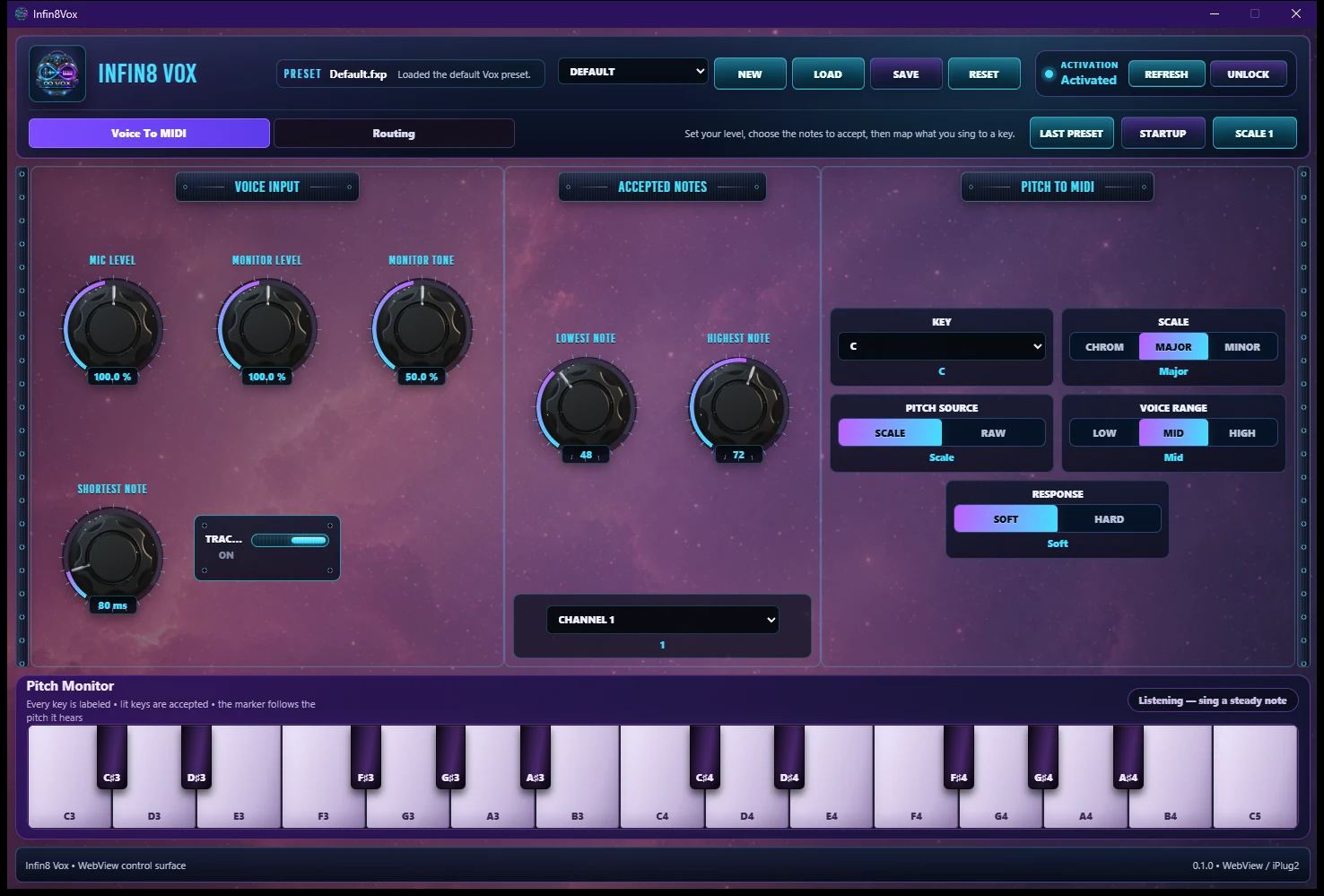1324x896 pixels.
Task: Set pitch source to SCALE
Action: tap(890, 433)
